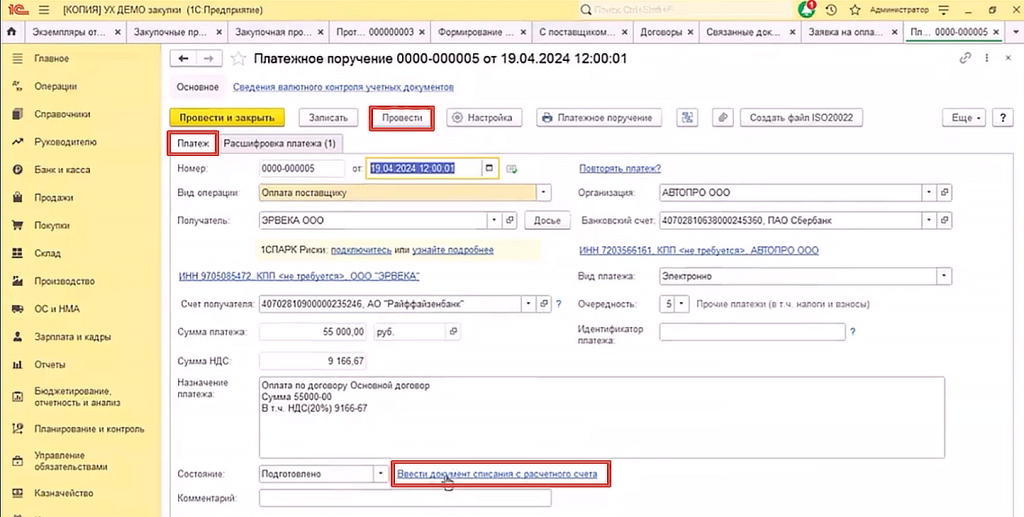Click the Сумма платежа field
Screen dimensions: 1024x517
[x=313, y=332]
